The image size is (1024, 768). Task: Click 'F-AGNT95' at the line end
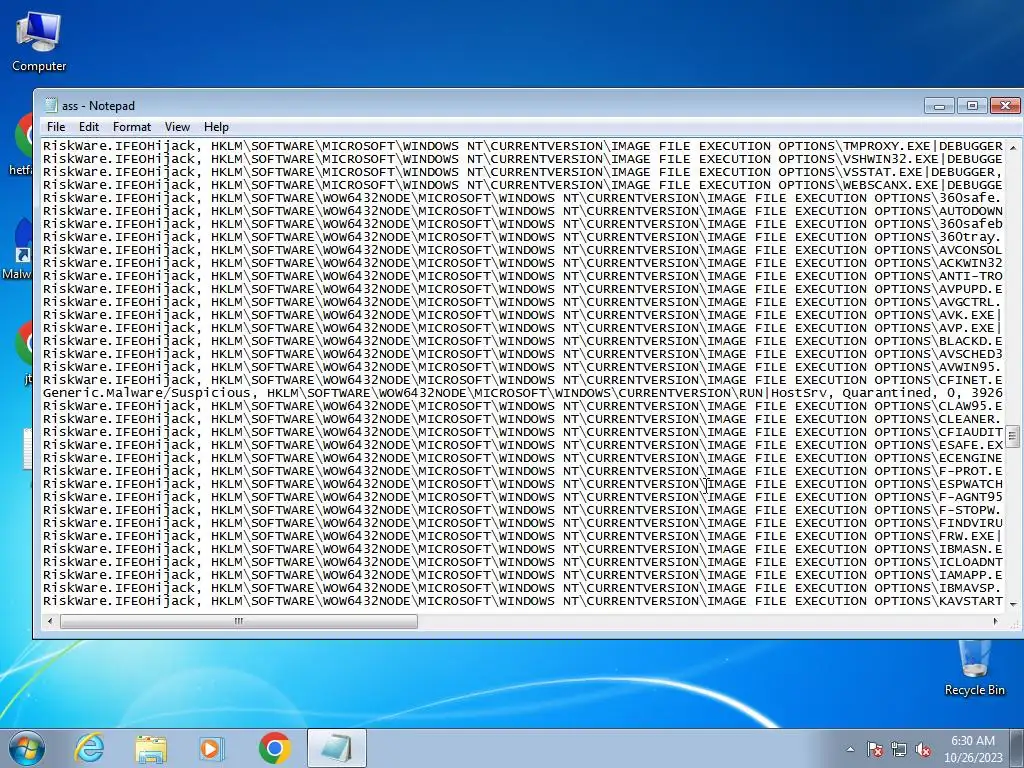coord(970,497)
